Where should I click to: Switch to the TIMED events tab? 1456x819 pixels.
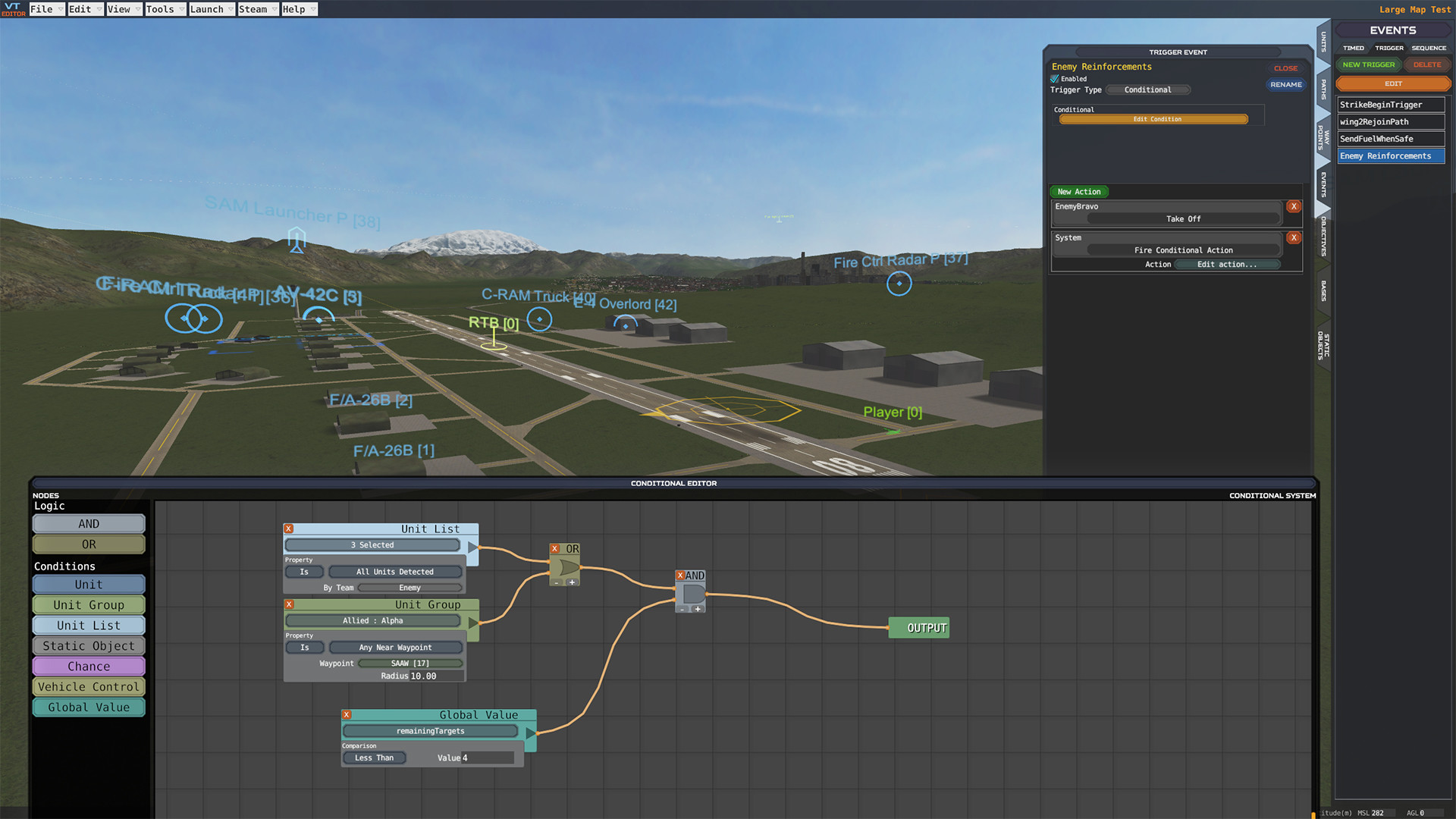(1353, 48)
